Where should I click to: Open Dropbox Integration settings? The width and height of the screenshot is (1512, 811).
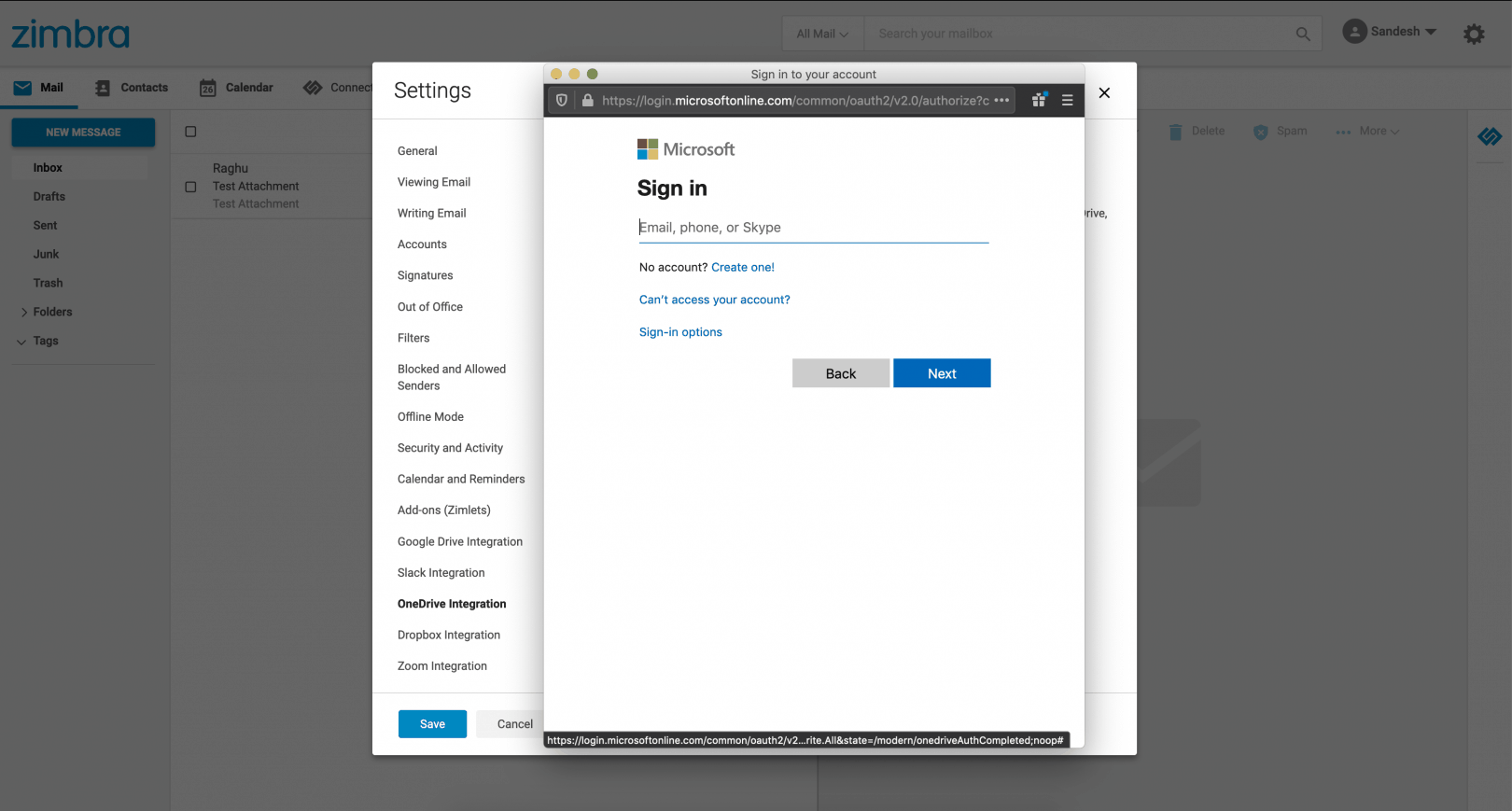click(449, 635)
